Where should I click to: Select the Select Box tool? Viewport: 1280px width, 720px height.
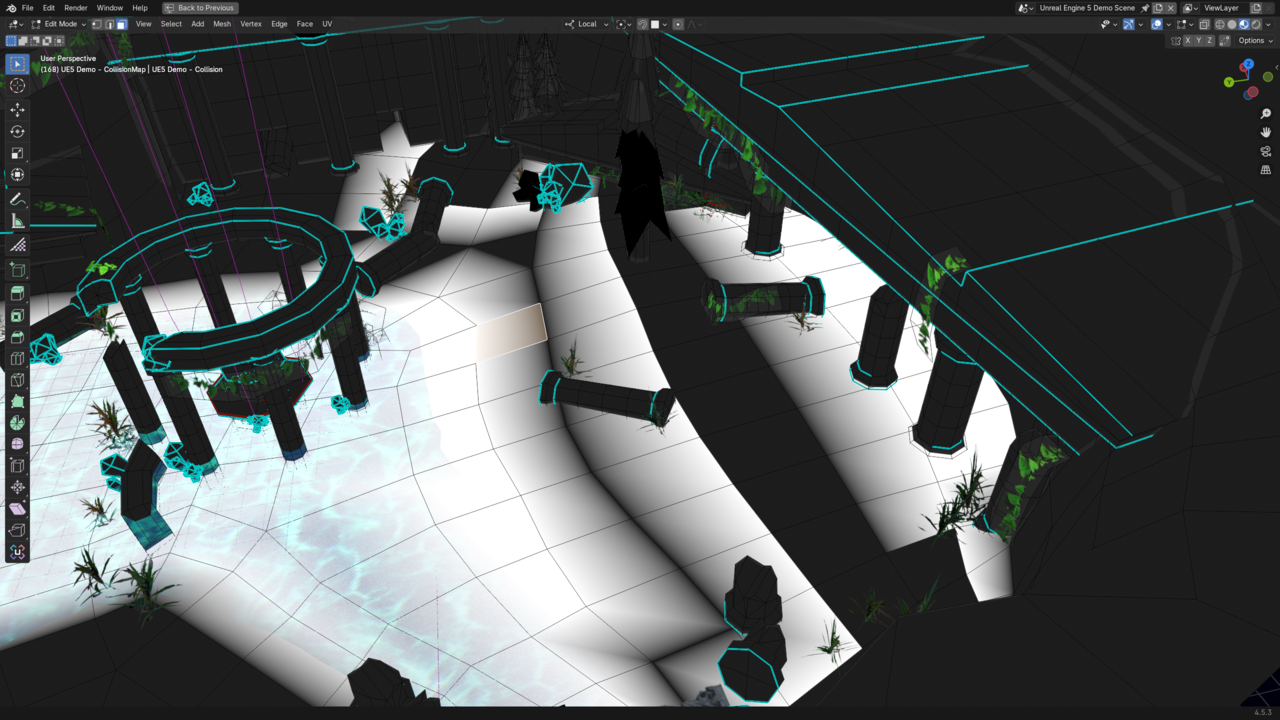tap(17, 64)
